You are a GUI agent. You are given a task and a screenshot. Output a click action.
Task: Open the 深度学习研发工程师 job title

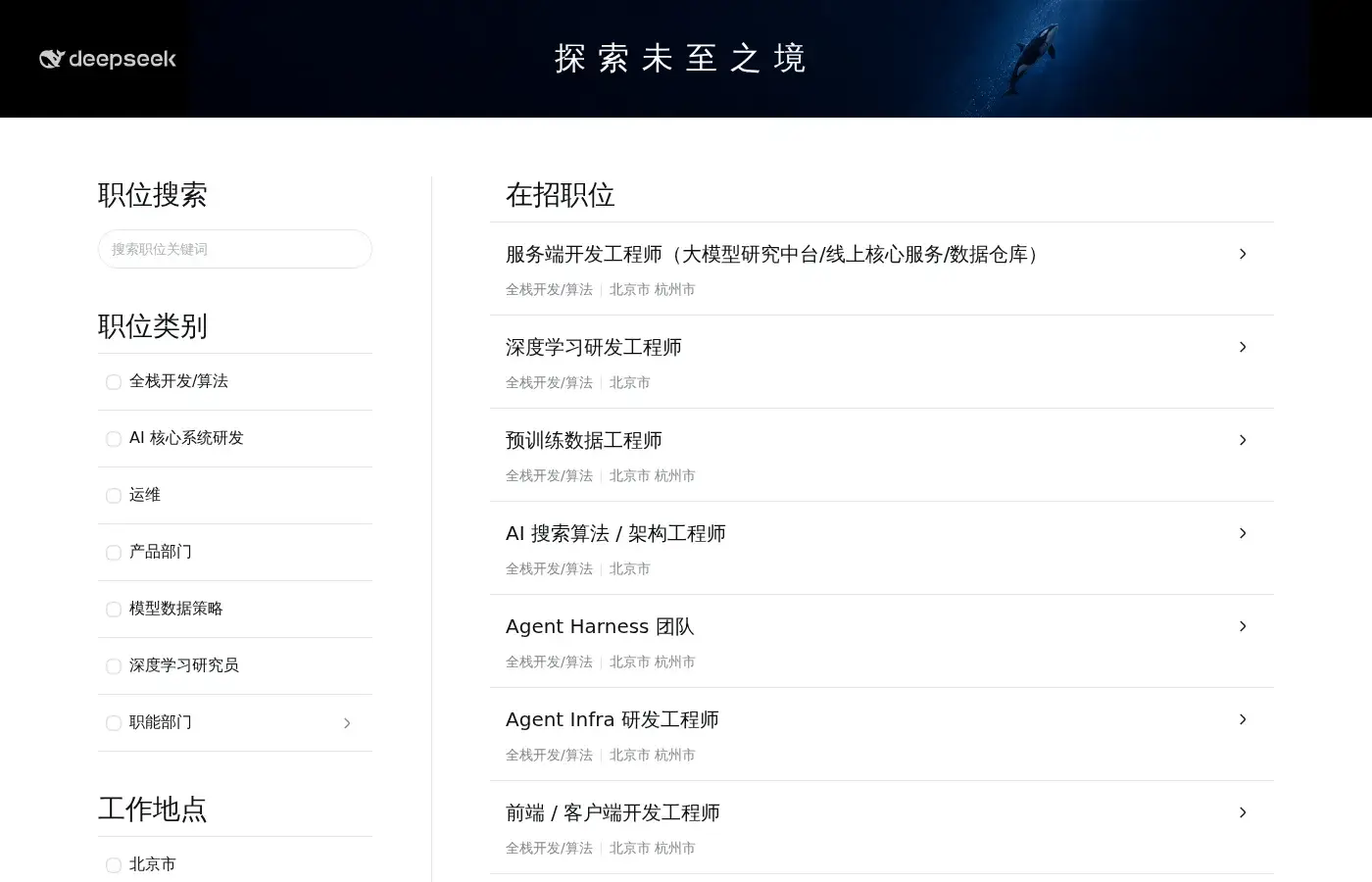point(594,347)
